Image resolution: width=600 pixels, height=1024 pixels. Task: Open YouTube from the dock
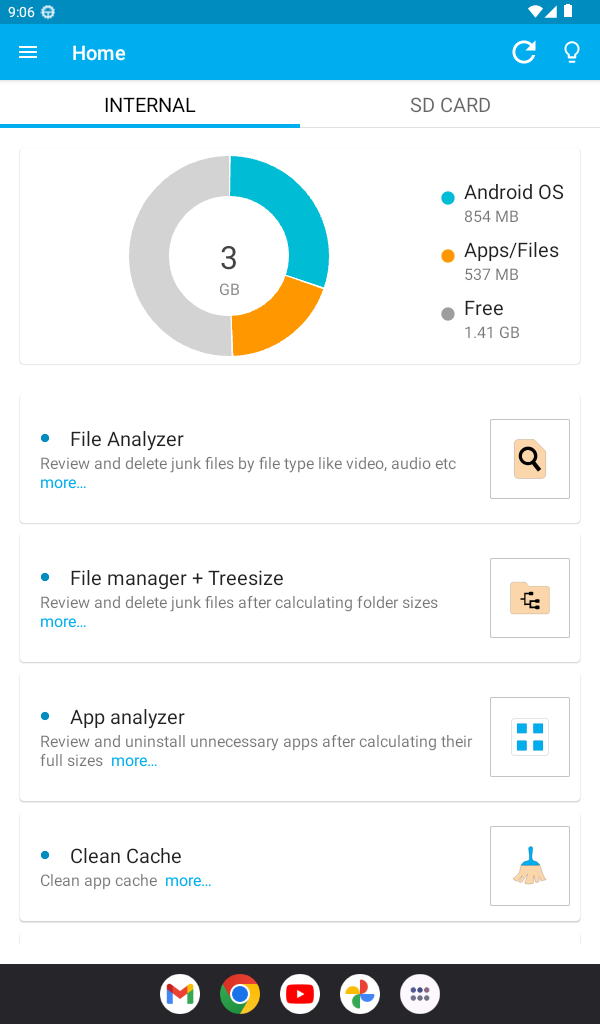coord(300,994)
